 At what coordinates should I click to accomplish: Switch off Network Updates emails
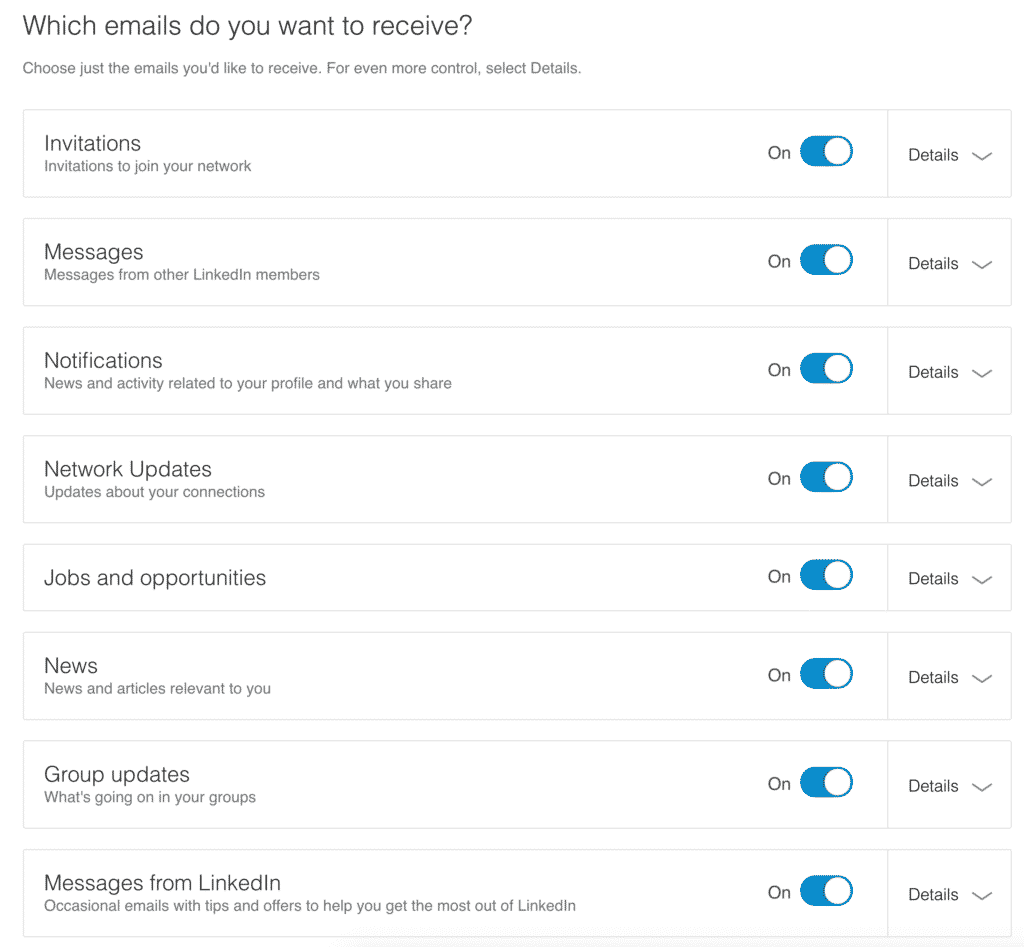[826, 477]
